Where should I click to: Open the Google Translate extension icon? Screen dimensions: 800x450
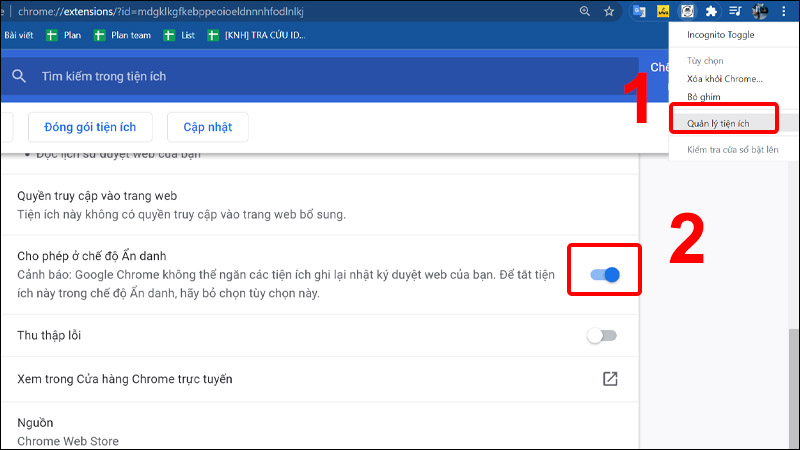pyautogui.click(x=639, y=12)
